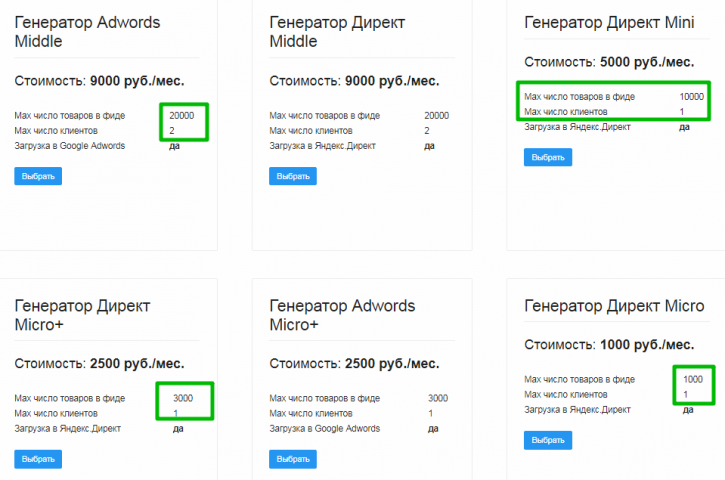
Task: Choose the Генератор Adwords Middle plan via Выбрать
Action: (x=38, y=176)
